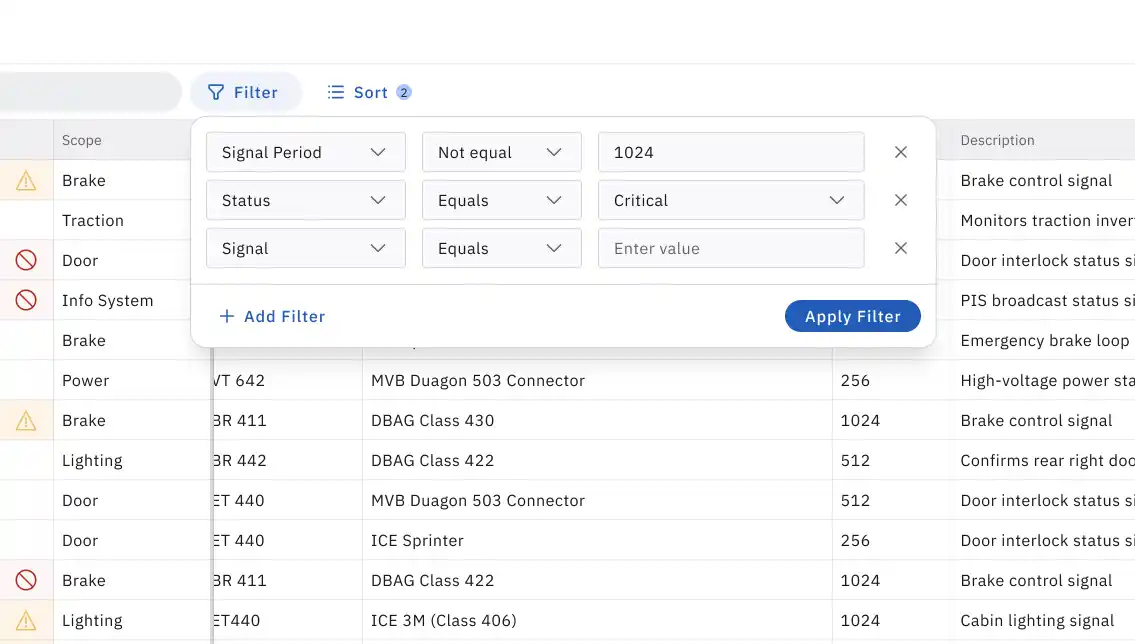Click the Apply Filter button
Screen dimensions: 1135x644
pos(853,316)
